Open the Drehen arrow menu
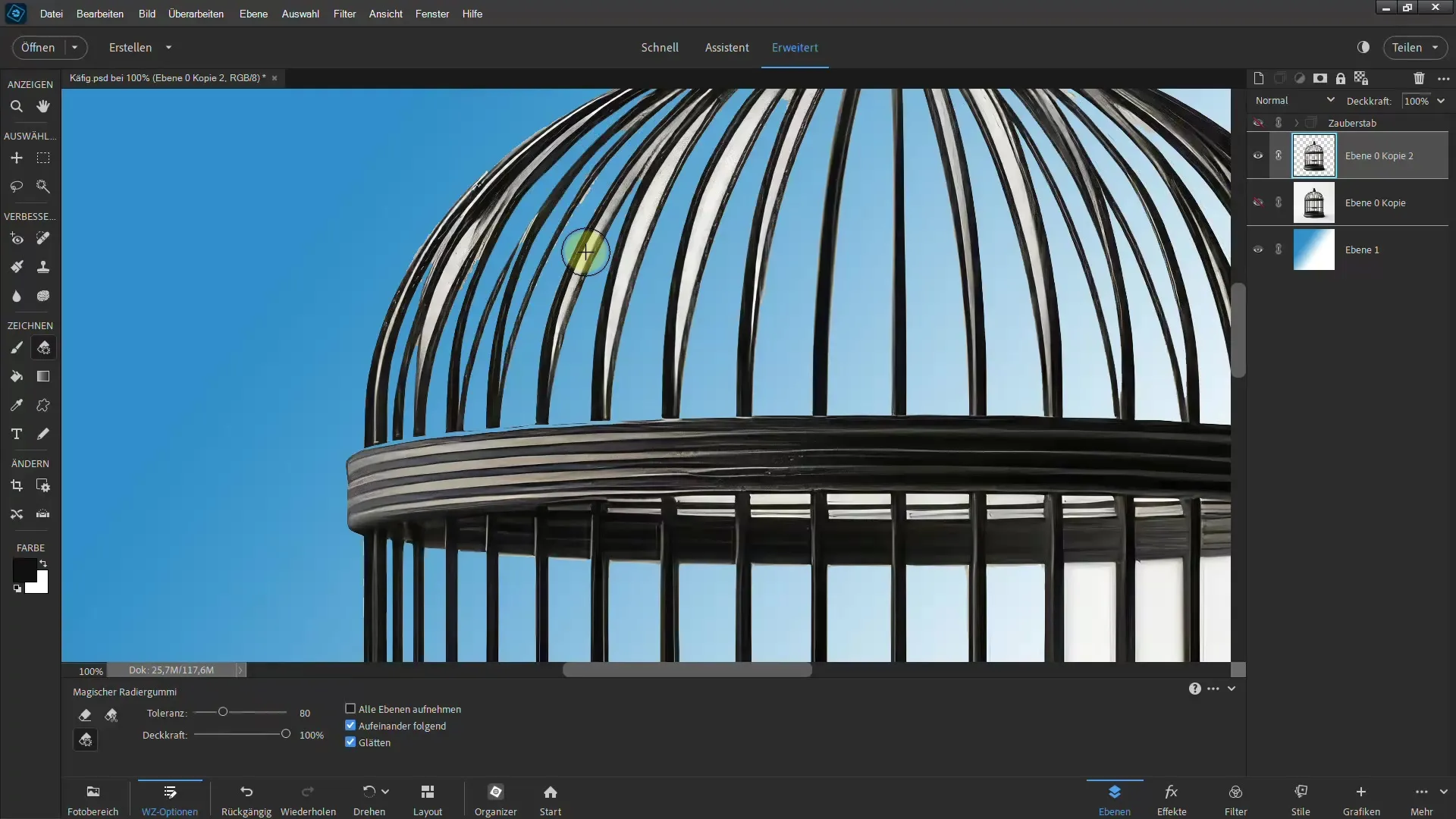The width and height of the screenshot is (1456, 819). tap(385, 791)
